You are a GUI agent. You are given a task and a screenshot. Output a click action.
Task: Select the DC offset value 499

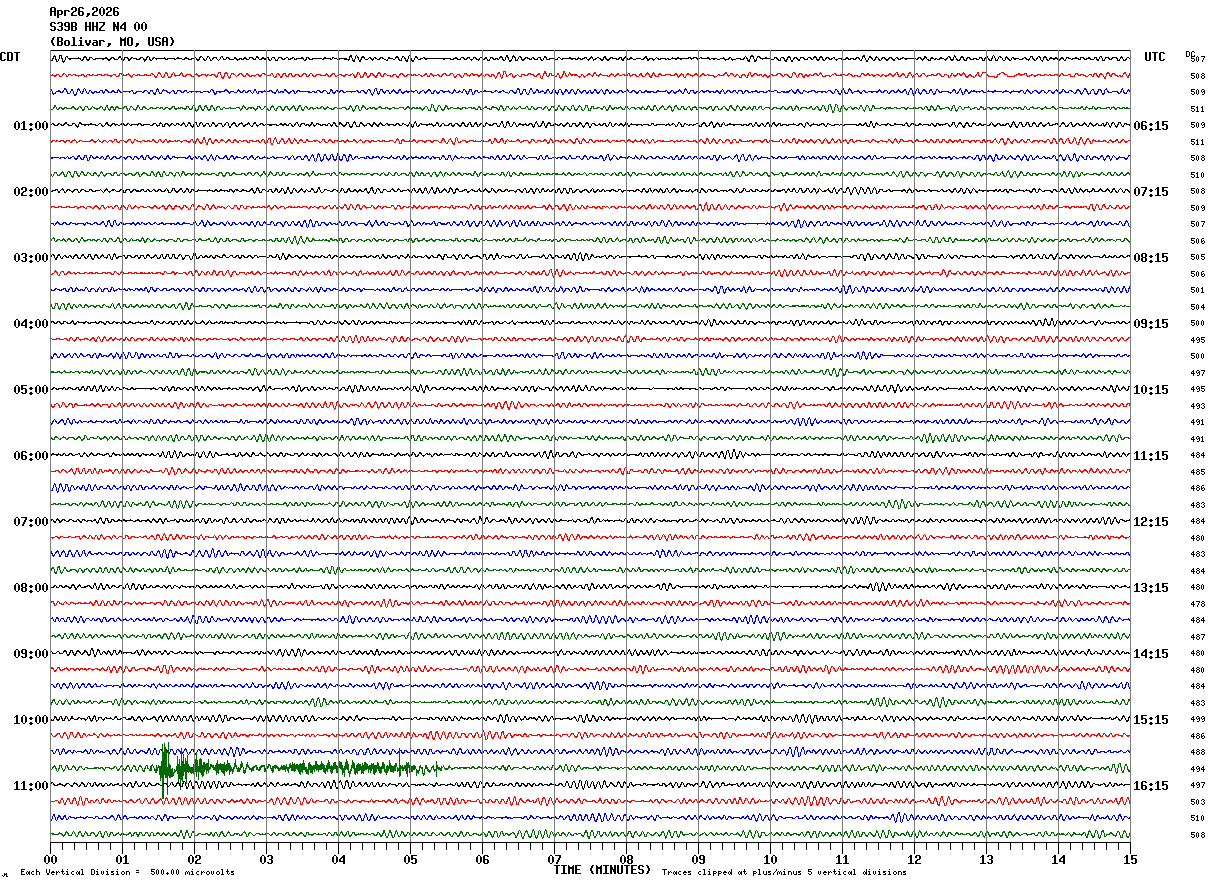click(x=1197, y=720)
